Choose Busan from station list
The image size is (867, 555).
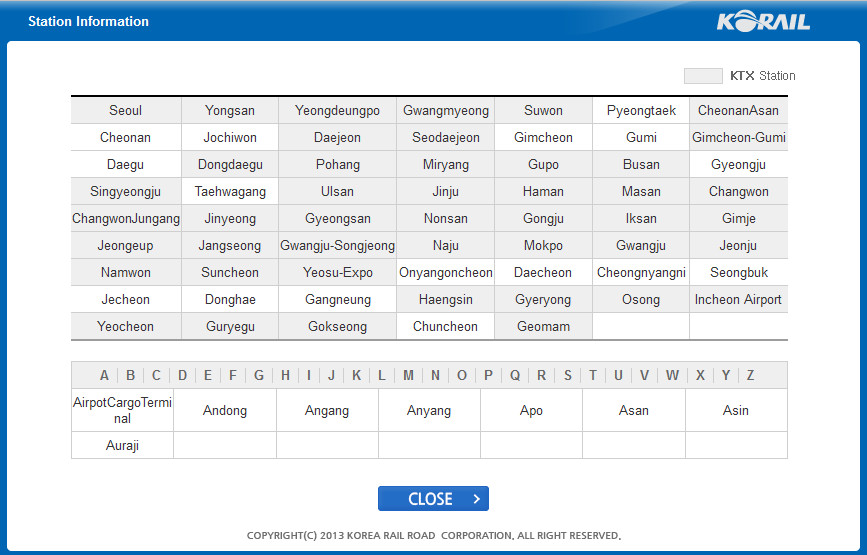(x=641, y=165)
